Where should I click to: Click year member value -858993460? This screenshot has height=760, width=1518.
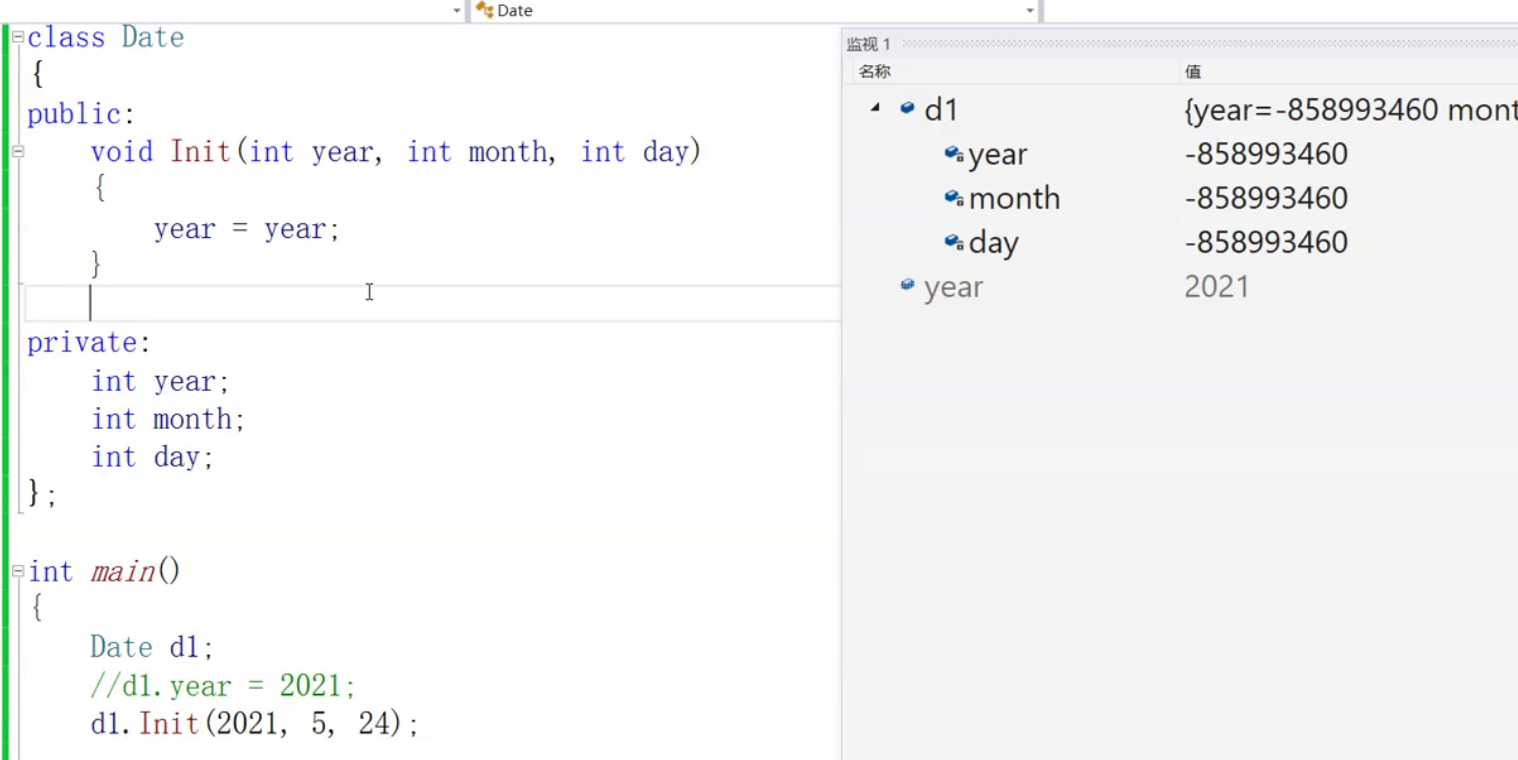[x=1266, y=154]
